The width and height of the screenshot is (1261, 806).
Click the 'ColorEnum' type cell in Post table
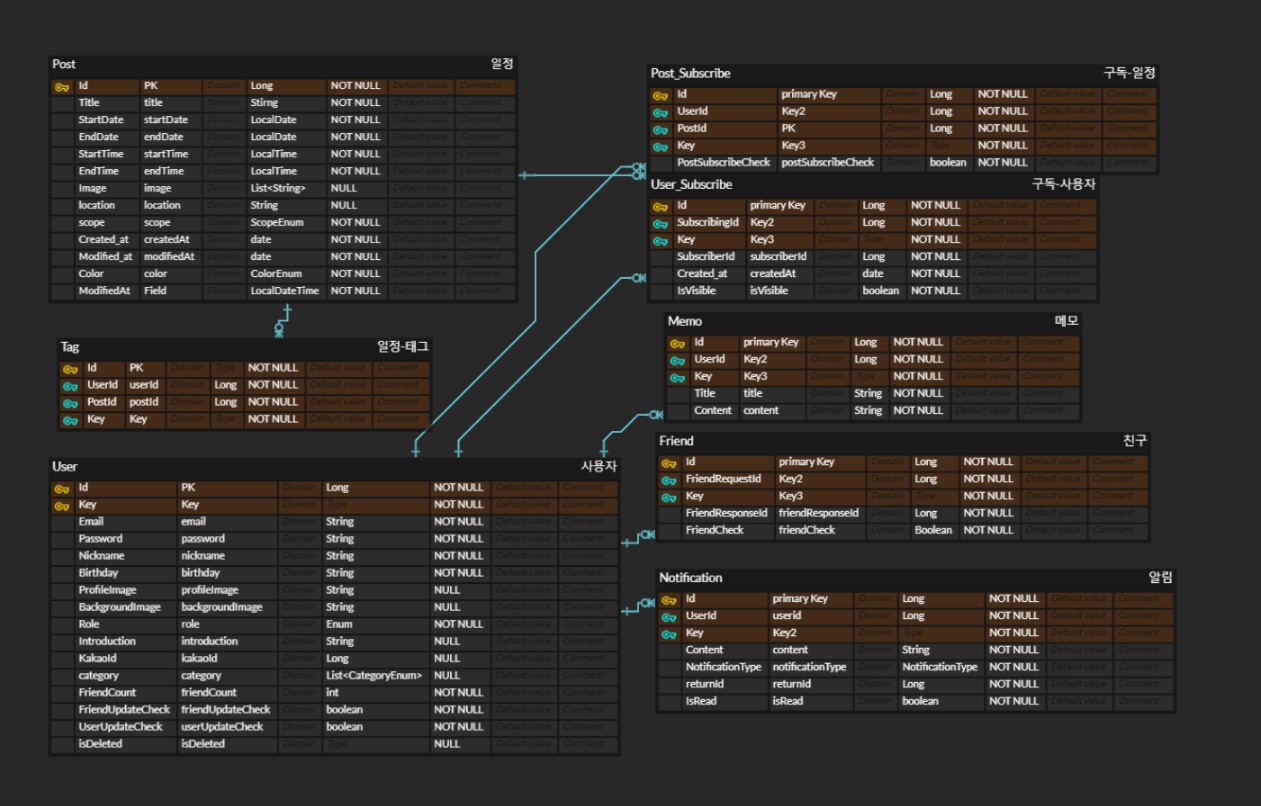(x=278, y=273)
